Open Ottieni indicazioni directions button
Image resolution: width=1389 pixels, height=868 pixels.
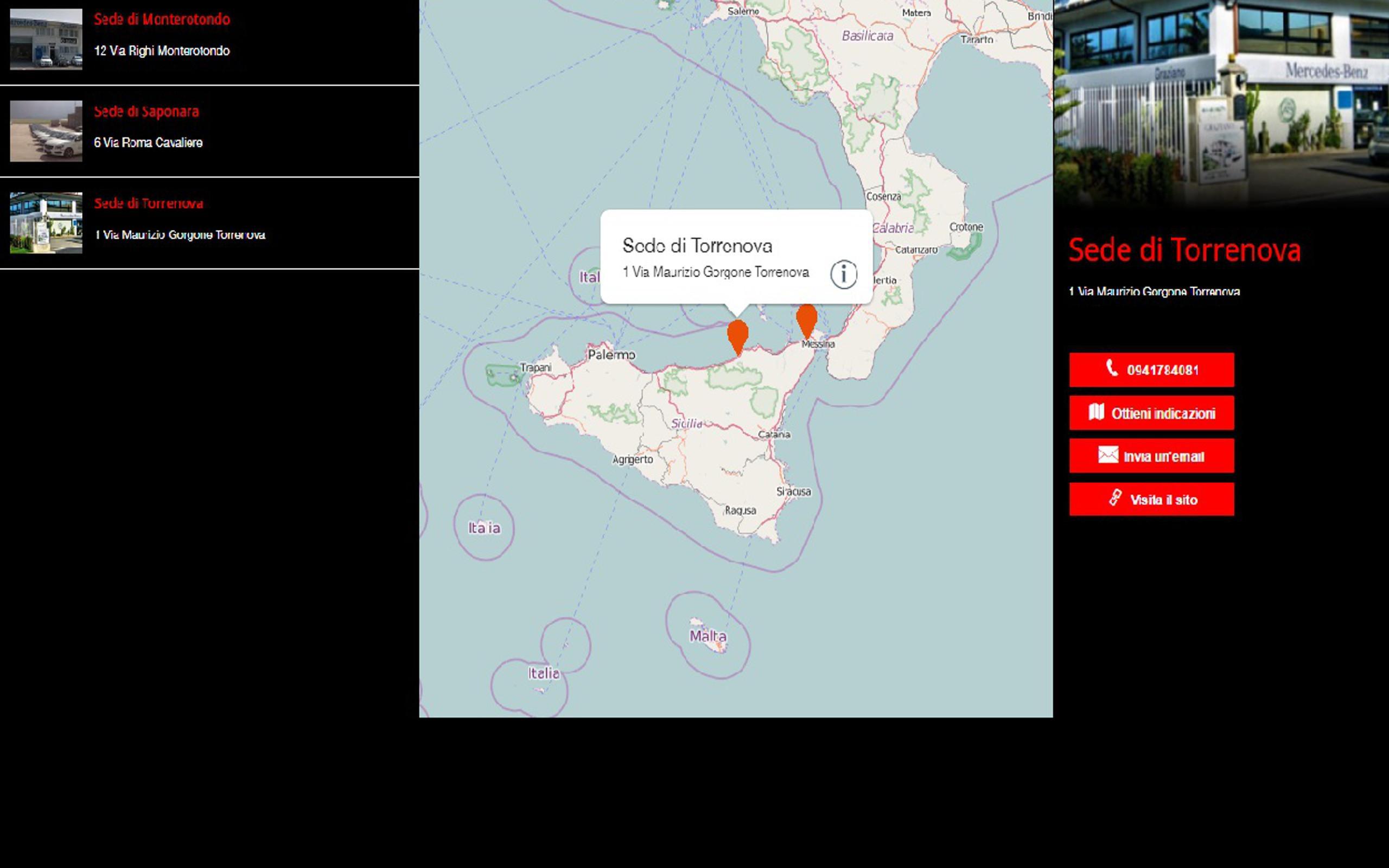[1151, 413]
